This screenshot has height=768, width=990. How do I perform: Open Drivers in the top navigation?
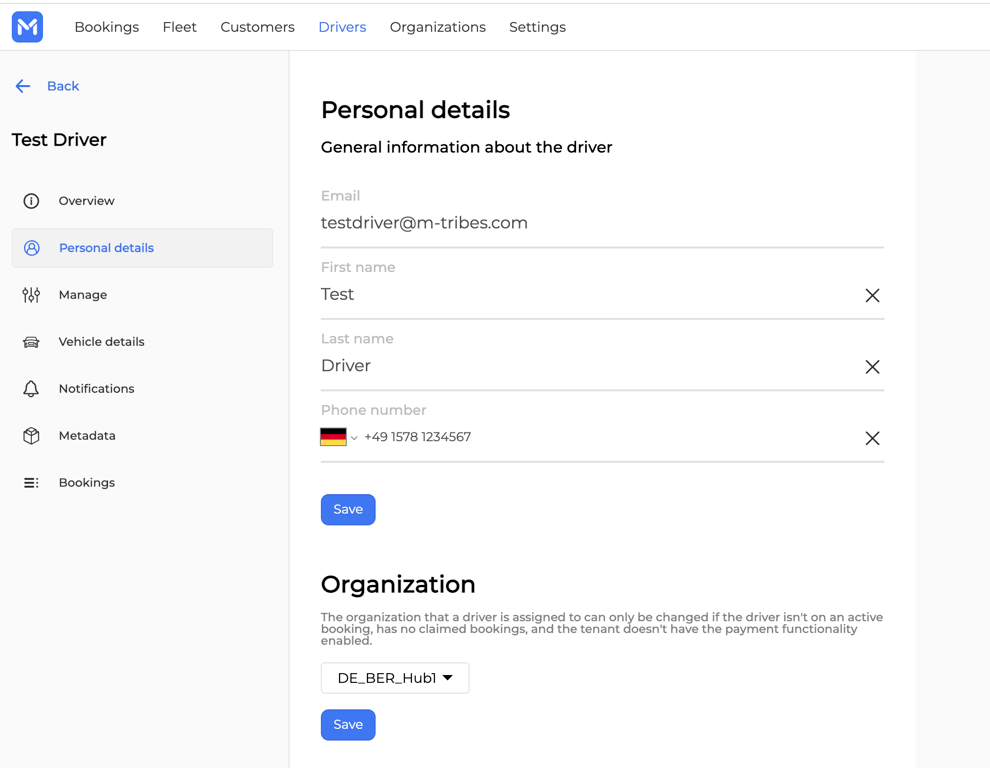point(342,27)
